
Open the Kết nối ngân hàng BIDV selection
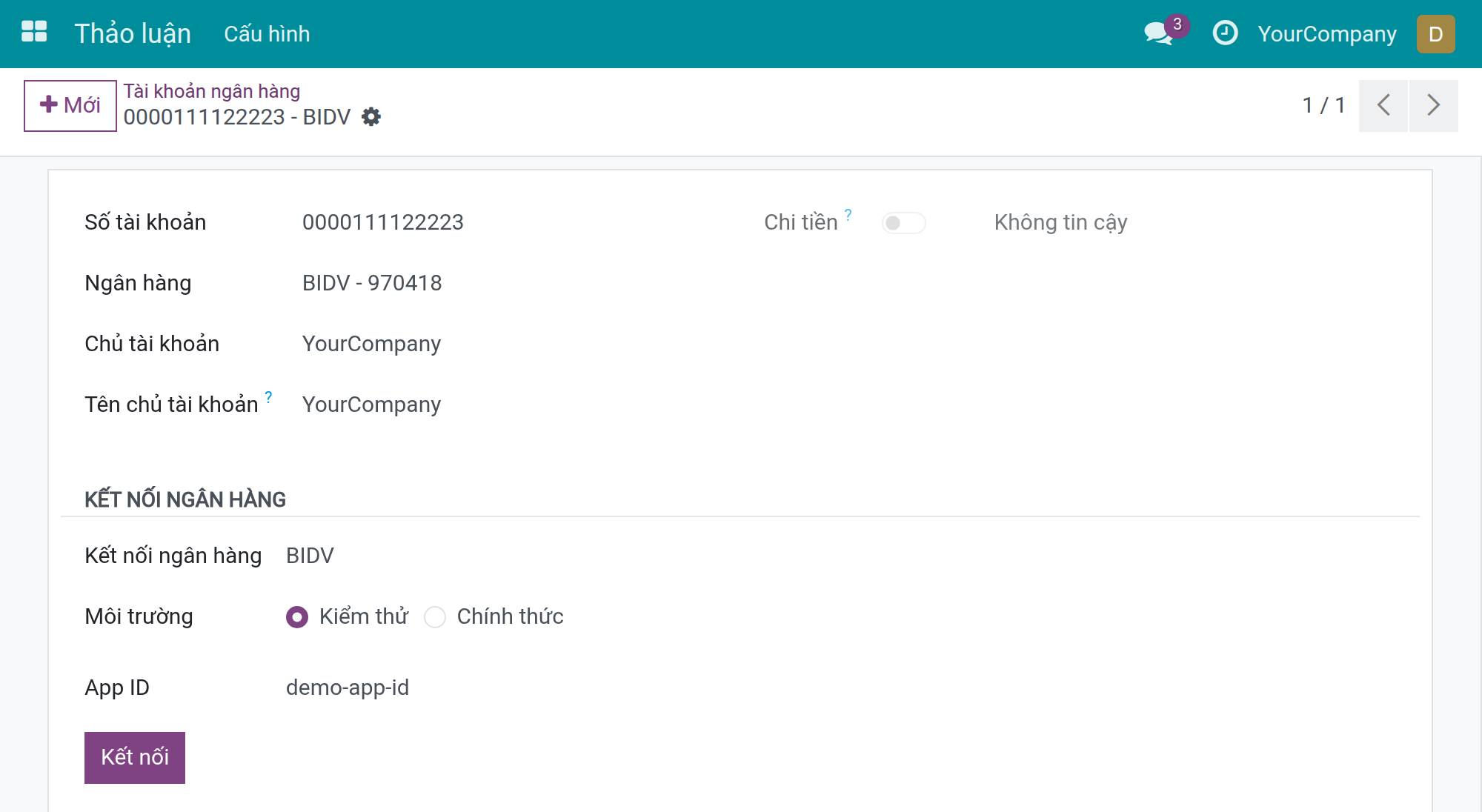tap(310, 556)
